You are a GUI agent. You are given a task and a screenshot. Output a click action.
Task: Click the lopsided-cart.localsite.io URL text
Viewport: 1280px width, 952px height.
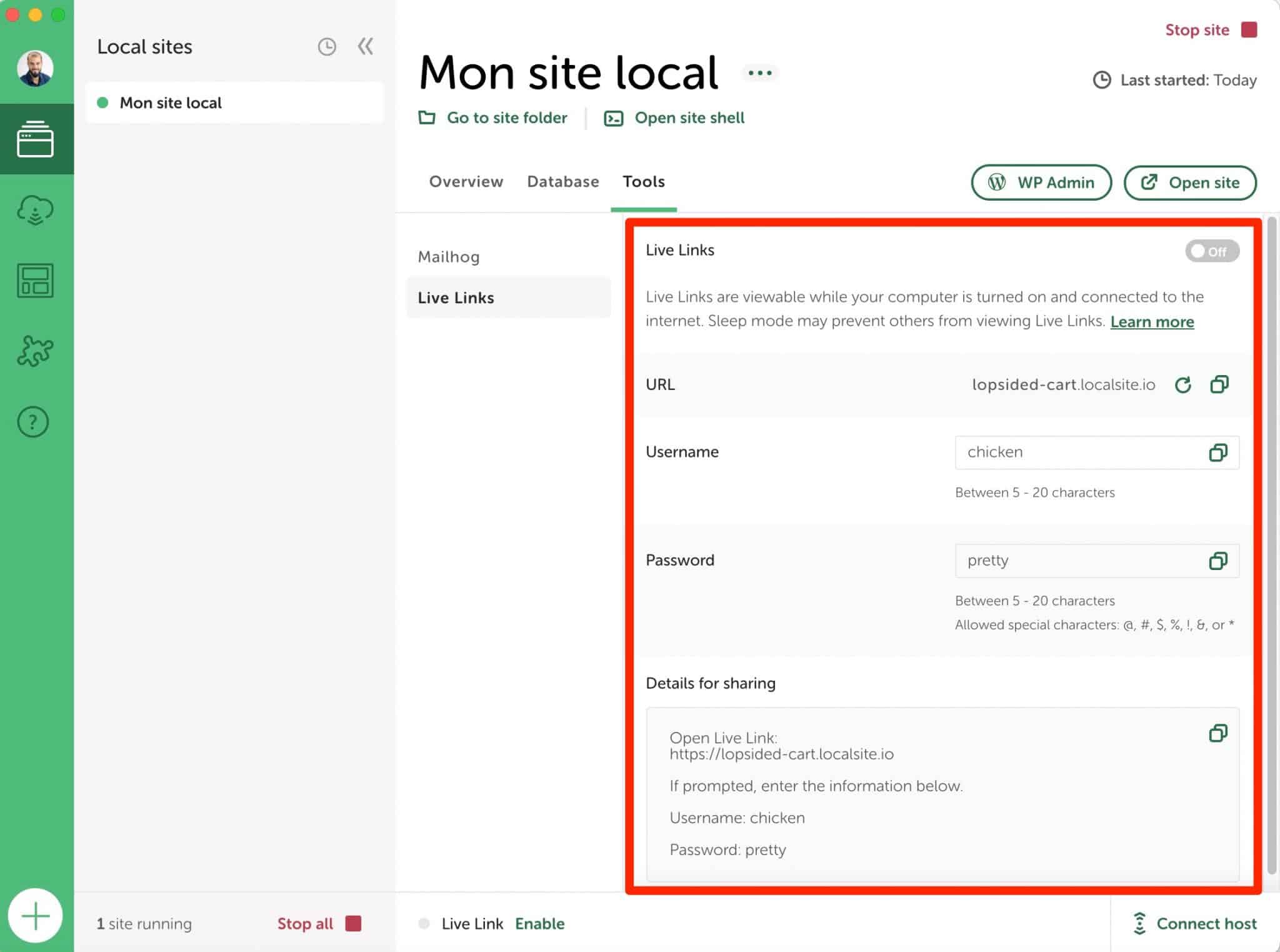point(1063,384)
